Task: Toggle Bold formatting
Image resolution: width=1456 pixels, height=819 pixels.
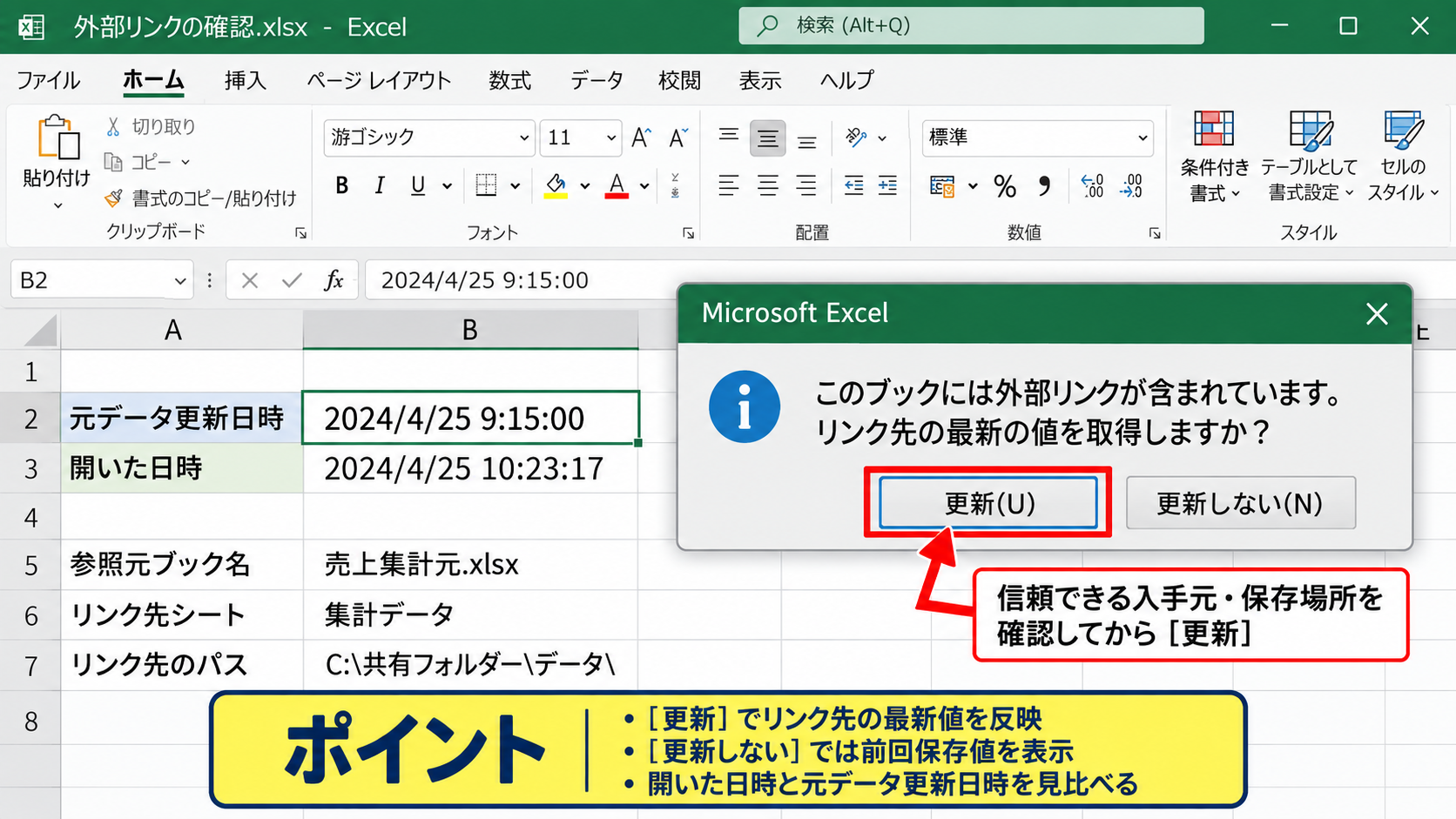Action: (342, 185)
